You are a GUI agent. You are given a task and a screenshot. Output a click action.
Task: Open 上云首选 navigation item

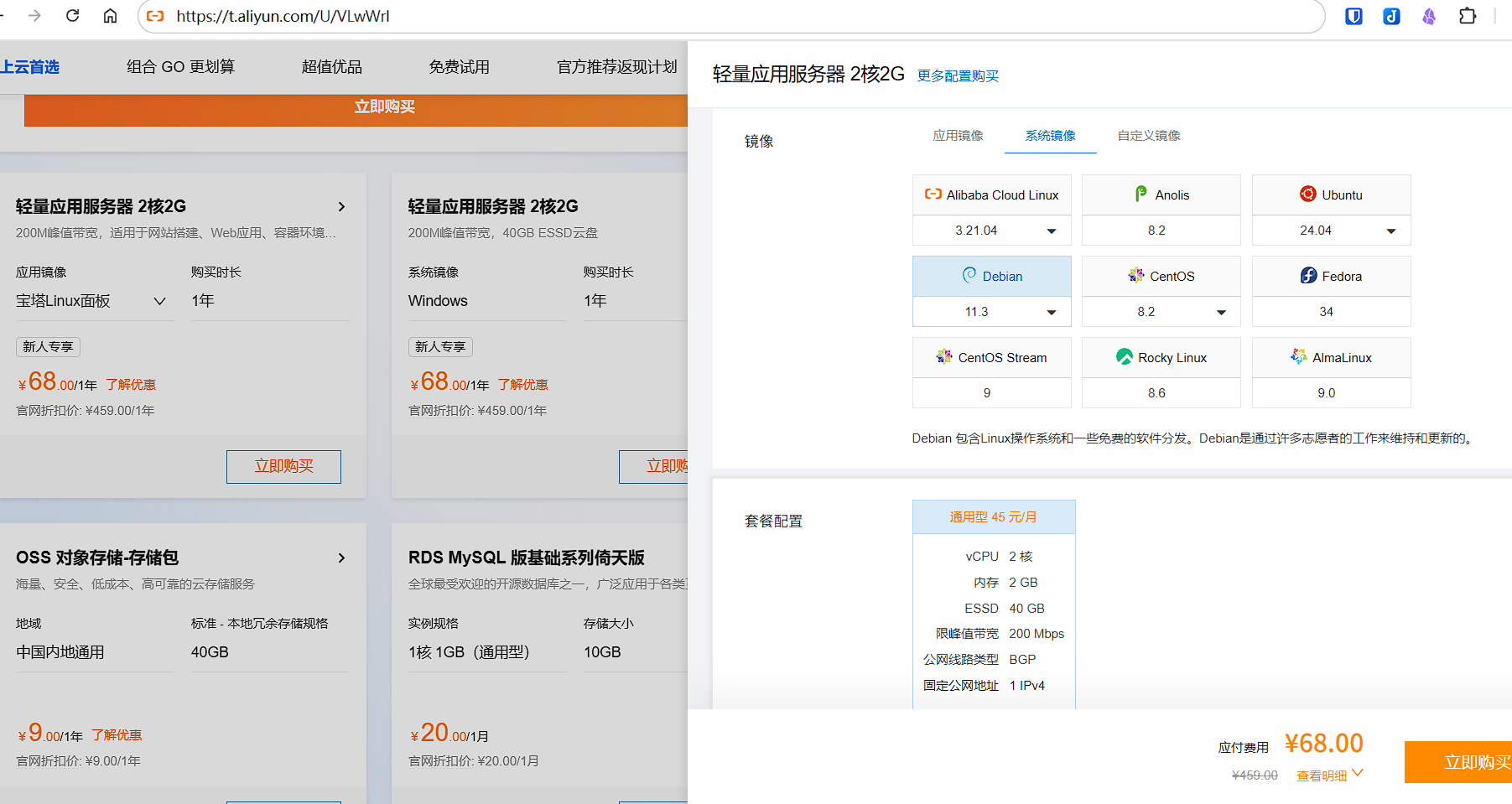click(x=29, y=67)
